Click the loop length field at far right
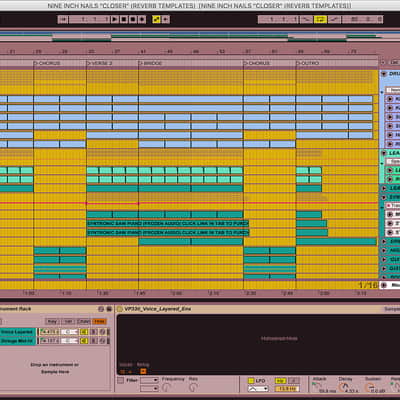Viewport: 400px width, 400px height. point(363,19)
